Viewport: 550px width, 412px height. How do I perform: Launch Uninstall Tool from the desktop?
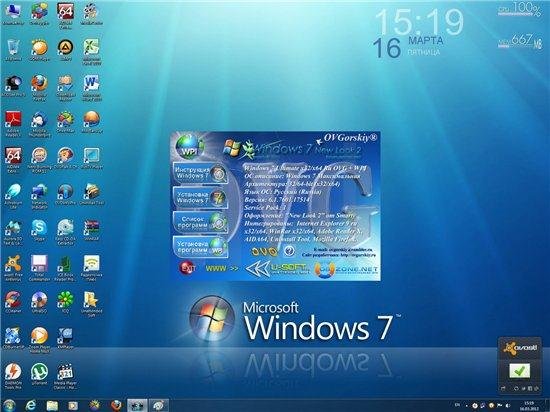(x=91, y=194)
